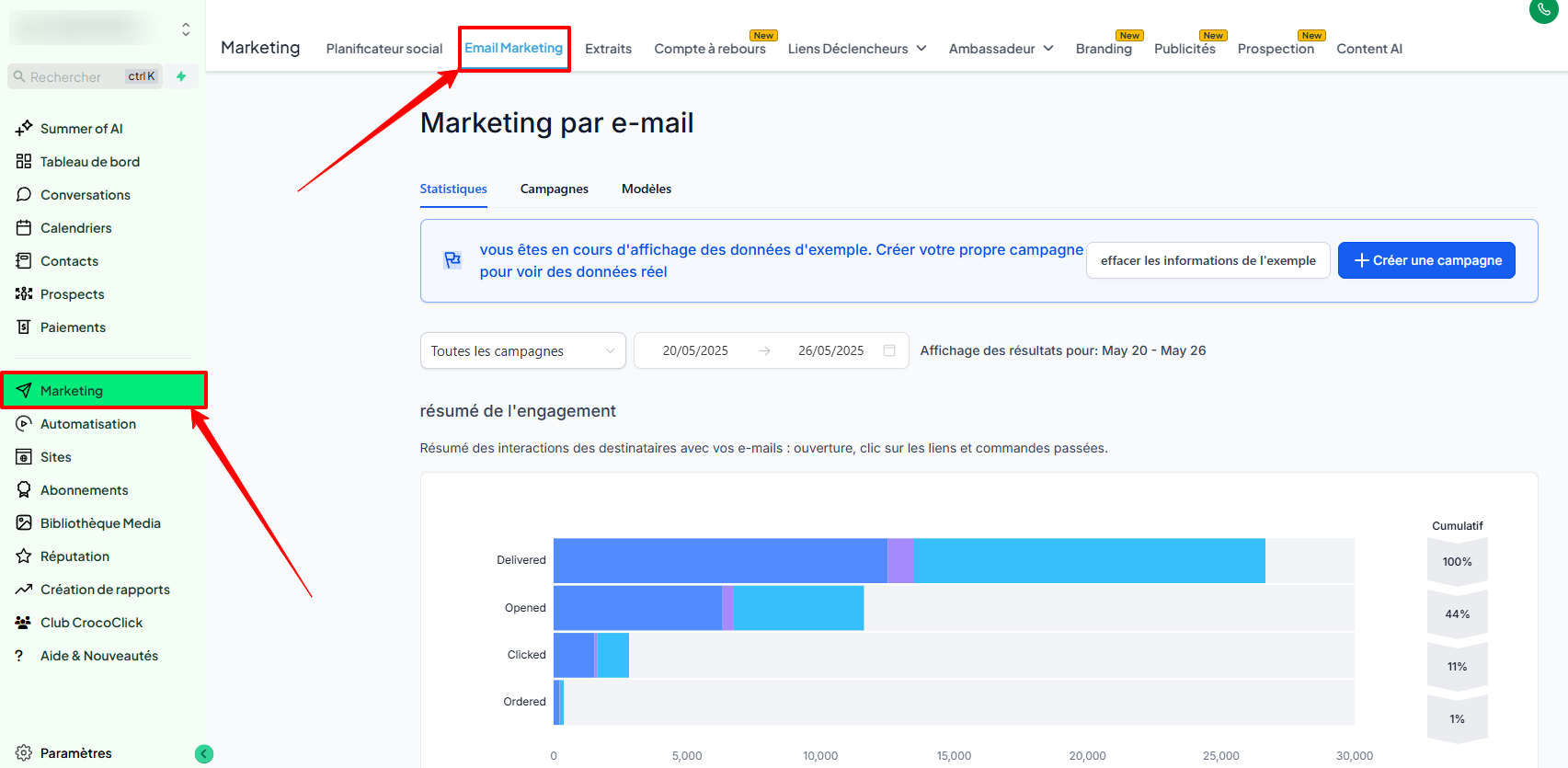Click the lightning bolt quick actions icon
This screenshot has height=768, width=1568.
[x=181, y=76]
